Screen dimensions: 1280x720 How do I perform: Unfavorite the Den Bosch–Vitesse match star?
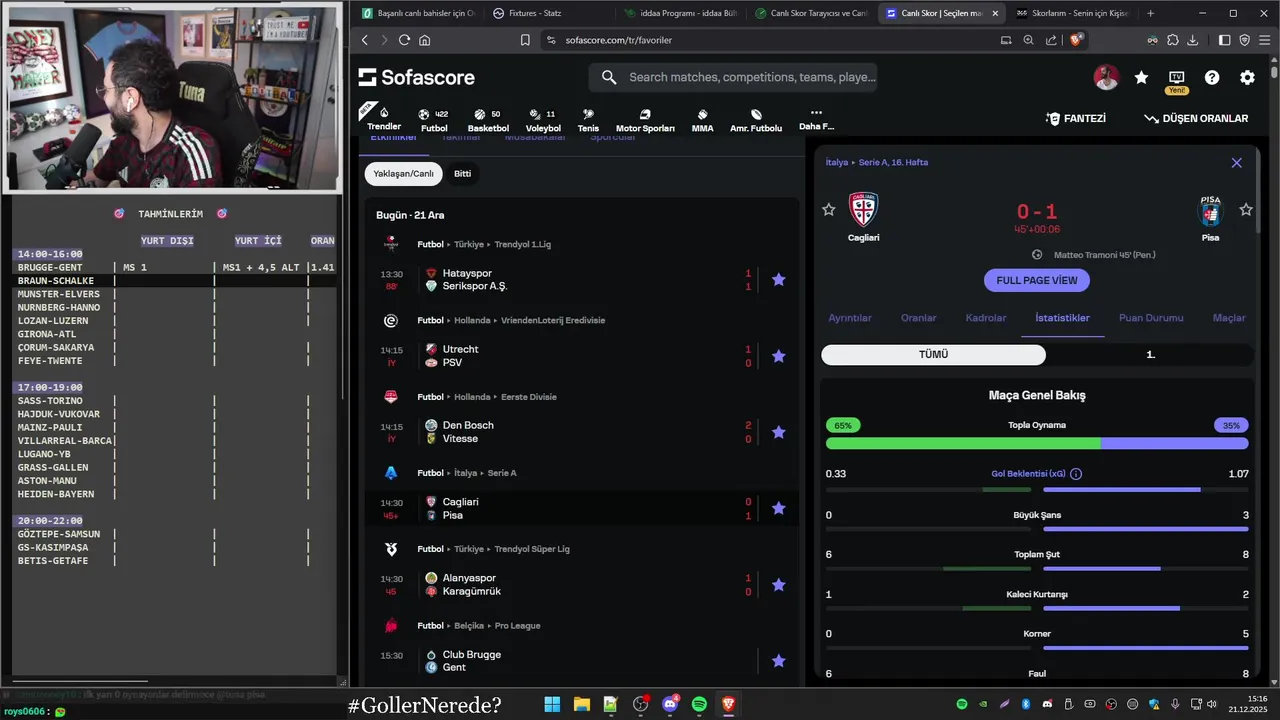pyautogui.click(x=779, y=432)
